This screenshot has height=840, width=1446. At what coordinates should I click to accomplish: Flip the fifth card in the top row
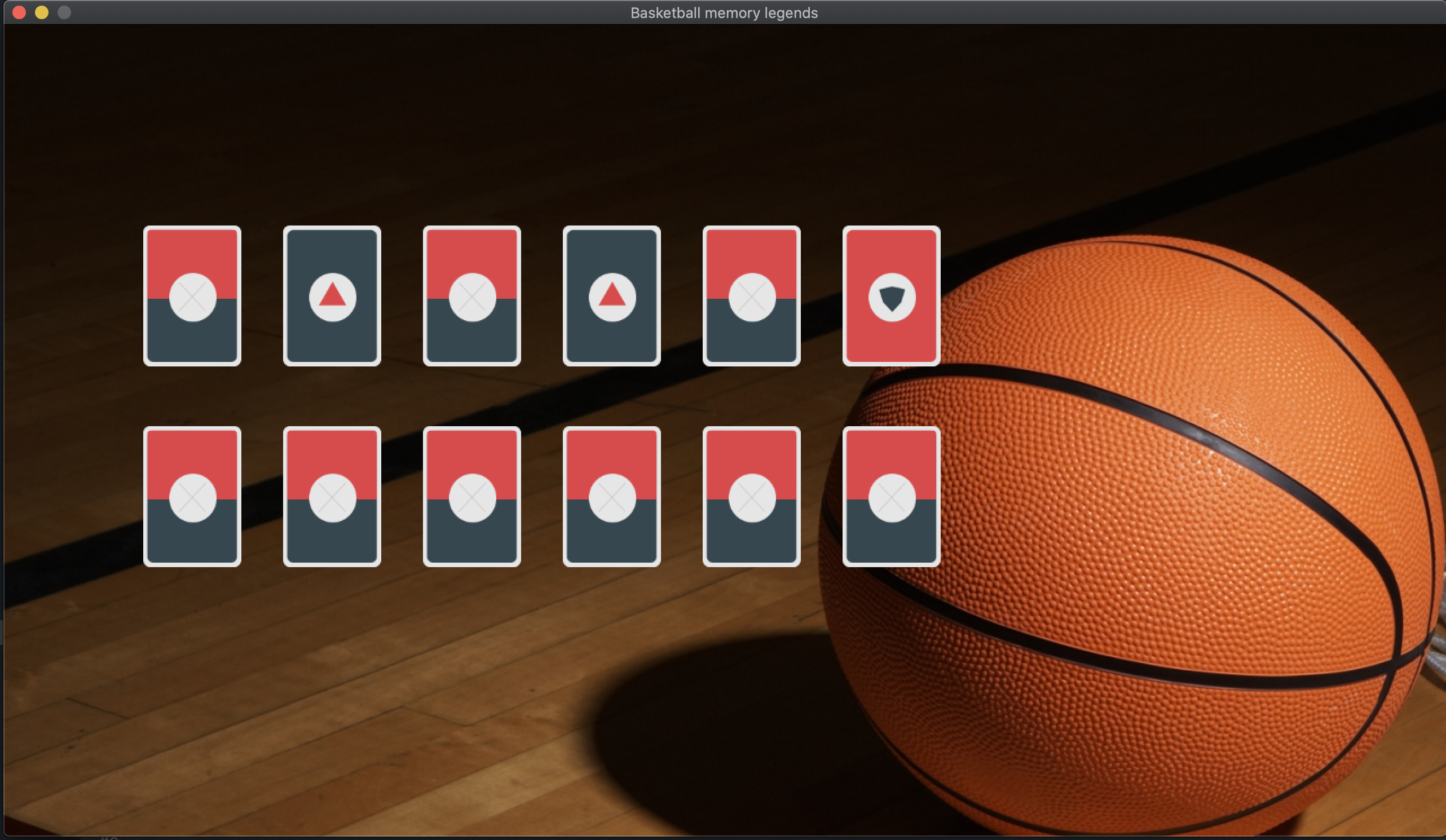click(x=752, y=296)
